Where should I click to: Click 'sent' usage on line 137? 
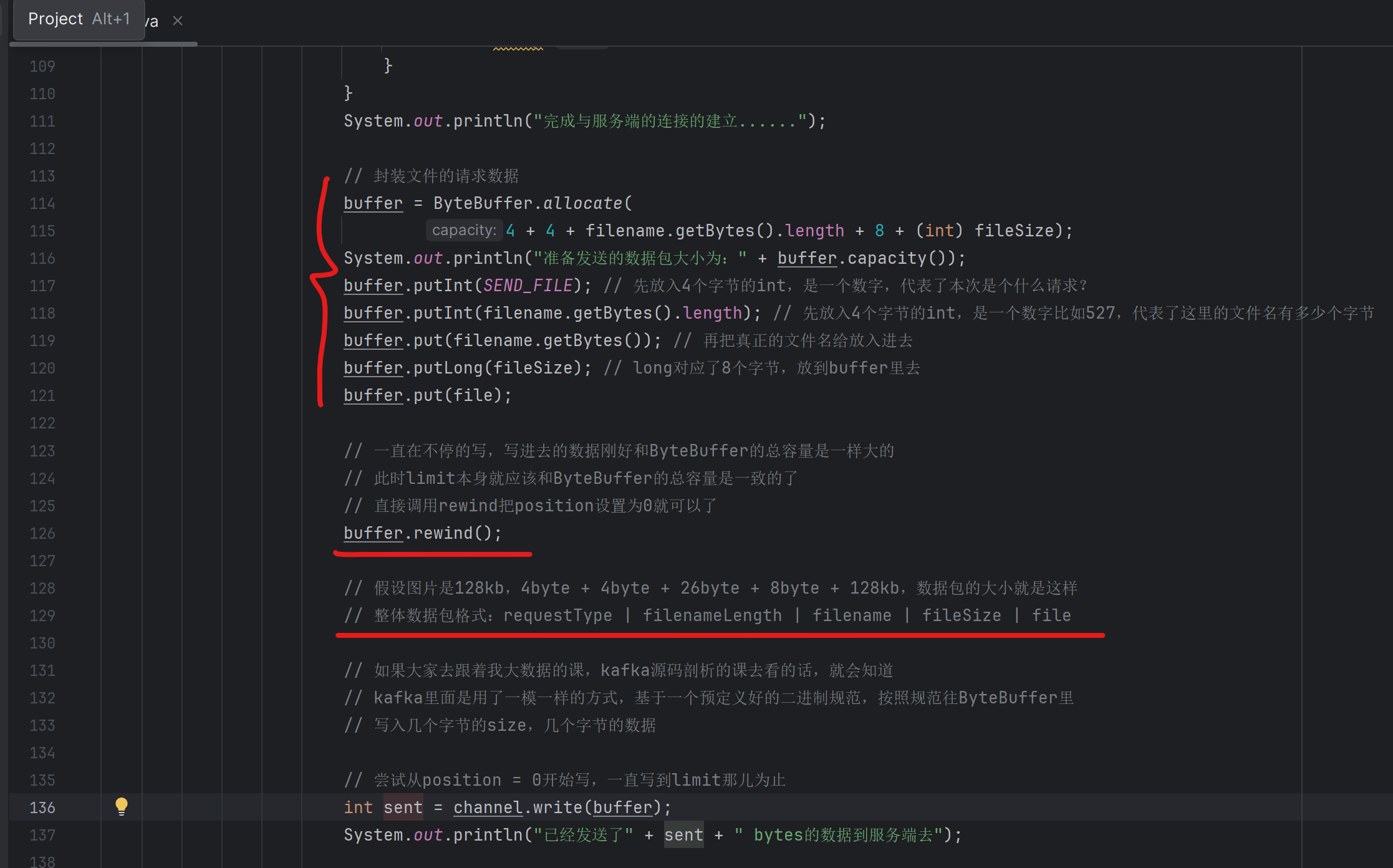pos(683,835)
